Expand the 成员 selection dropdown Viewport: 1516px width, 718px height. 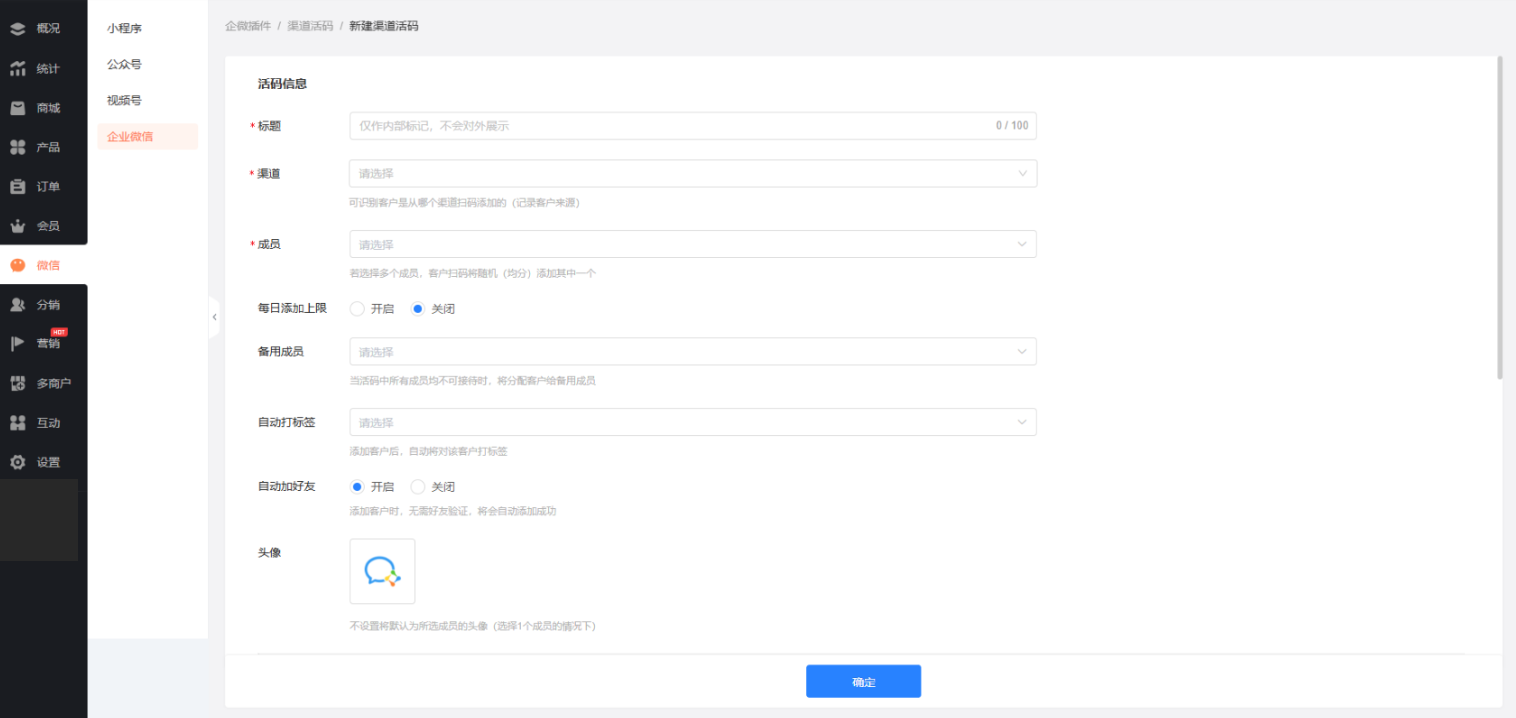pos(692,245)
